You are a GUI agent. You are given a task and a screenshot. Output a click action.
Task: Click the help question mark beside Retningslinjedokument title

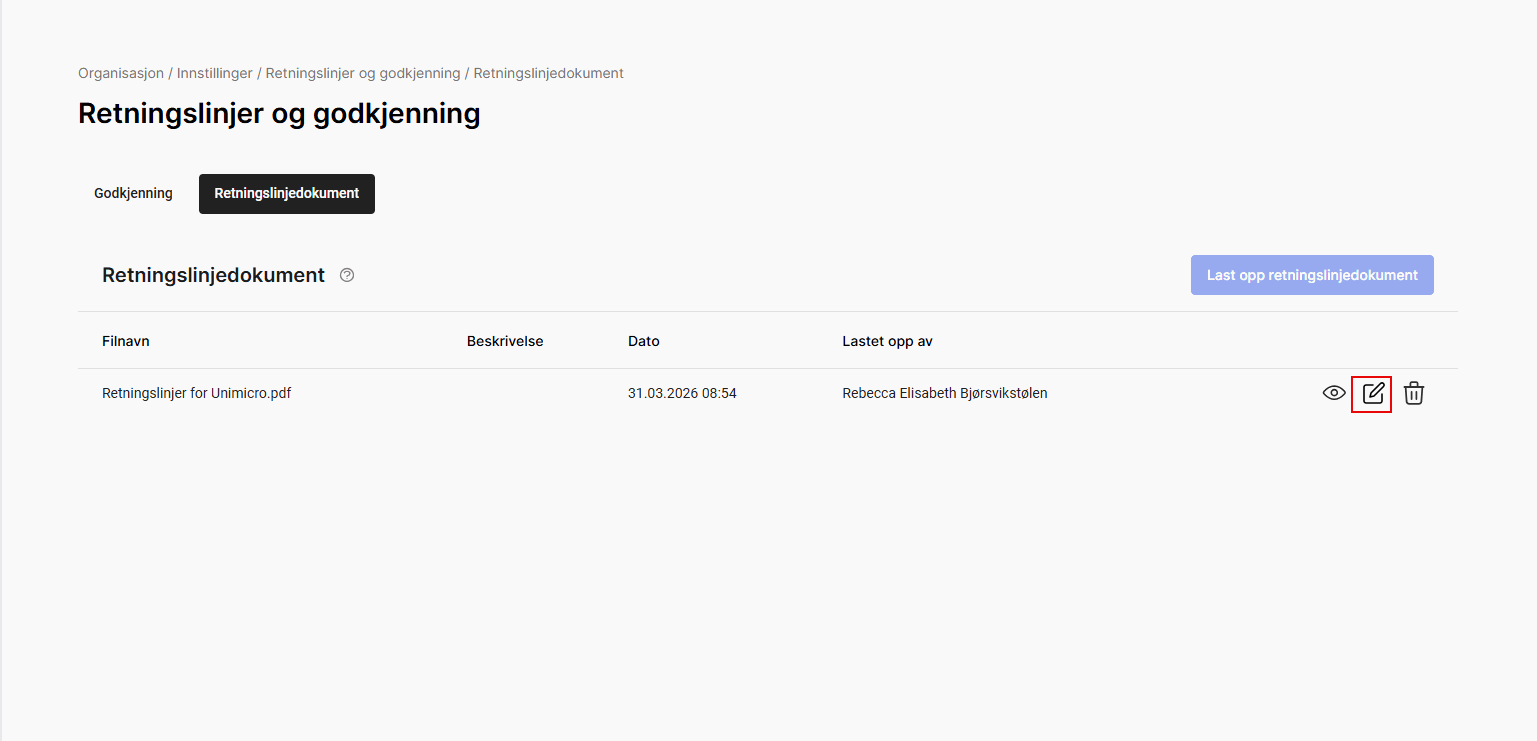347,275
